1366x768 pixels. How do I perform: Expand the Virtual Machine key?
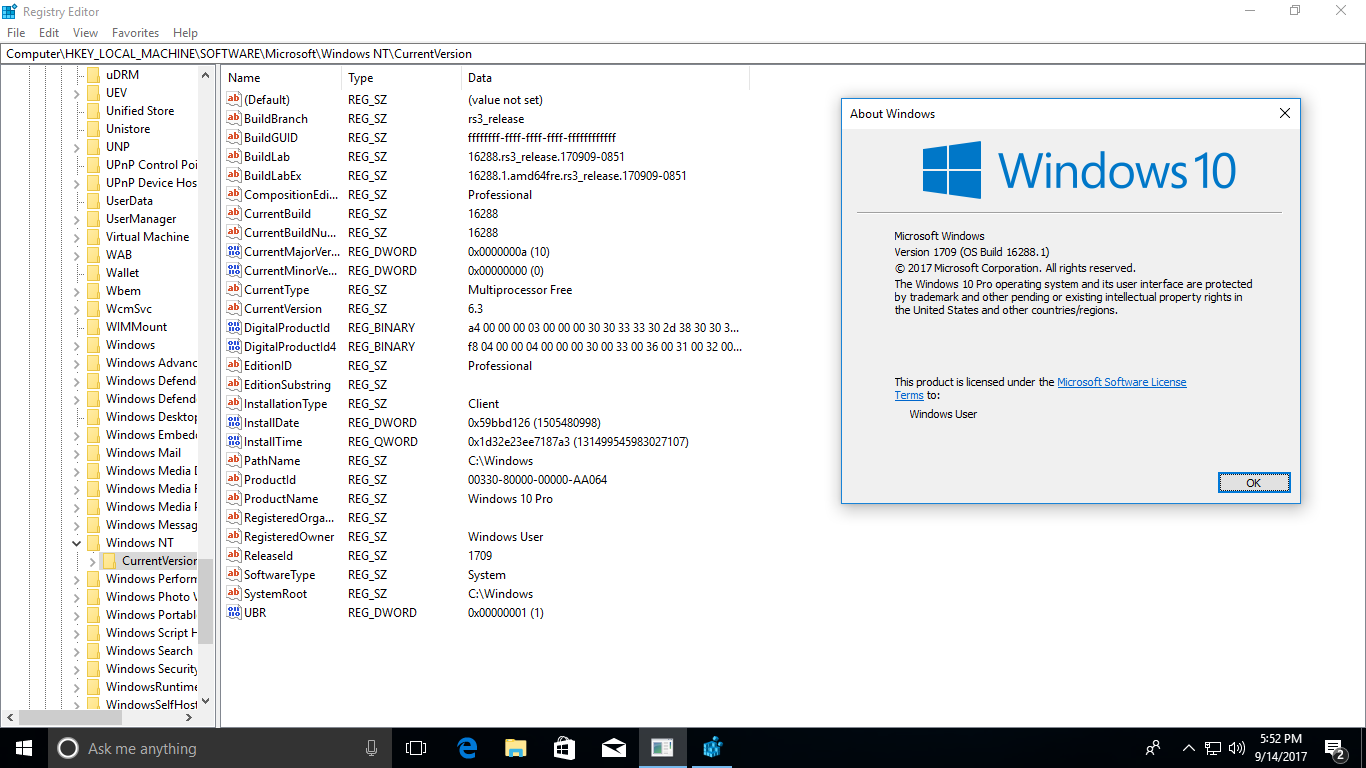click(x=77, y=237)
